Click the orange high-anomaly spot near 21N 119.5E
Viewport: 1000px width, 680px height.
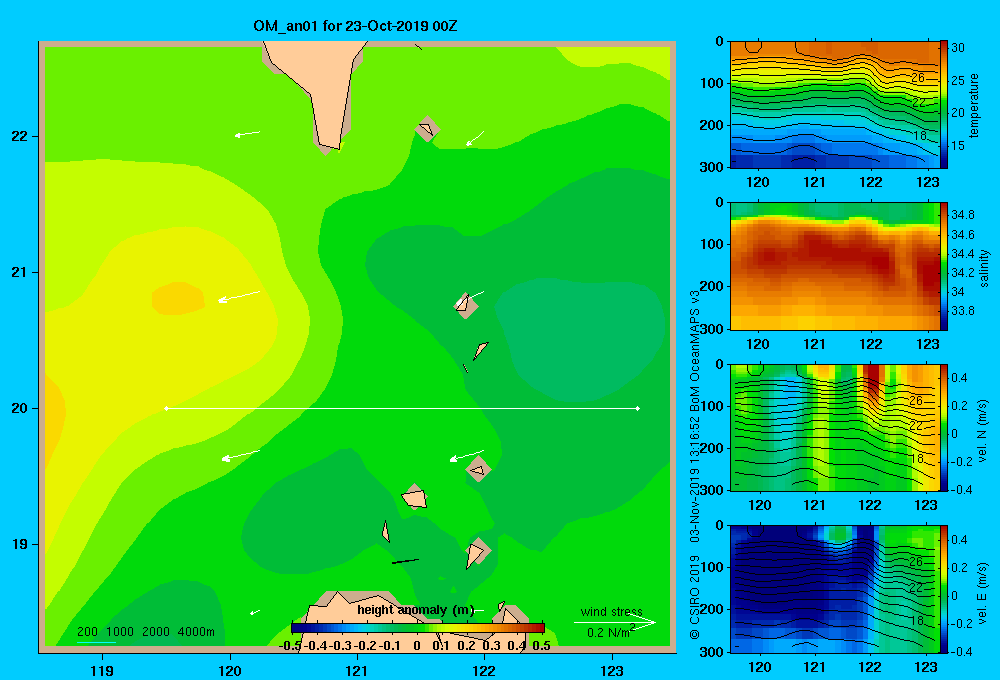click(x=178, y=299)
